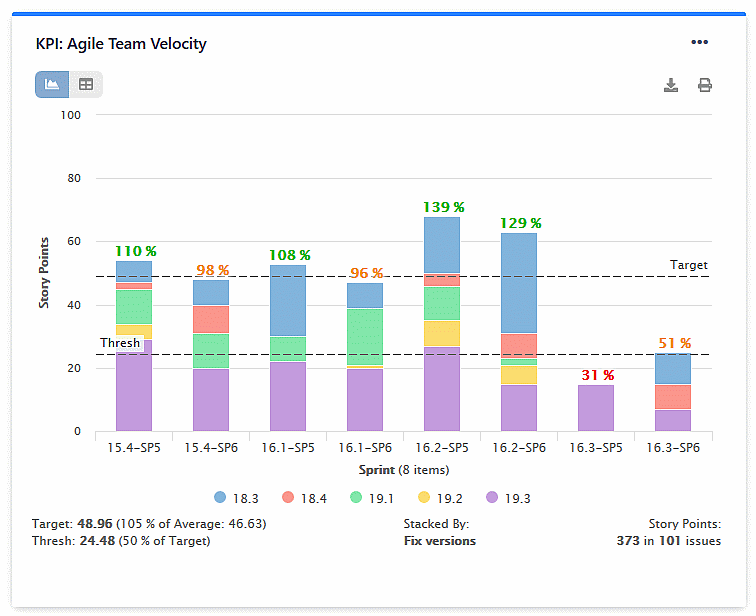The width and height of the screenshot is (756, 616).
Task: Click the yellow 19.2 segment in 16.2-SP5
Action: pos(442,333)
